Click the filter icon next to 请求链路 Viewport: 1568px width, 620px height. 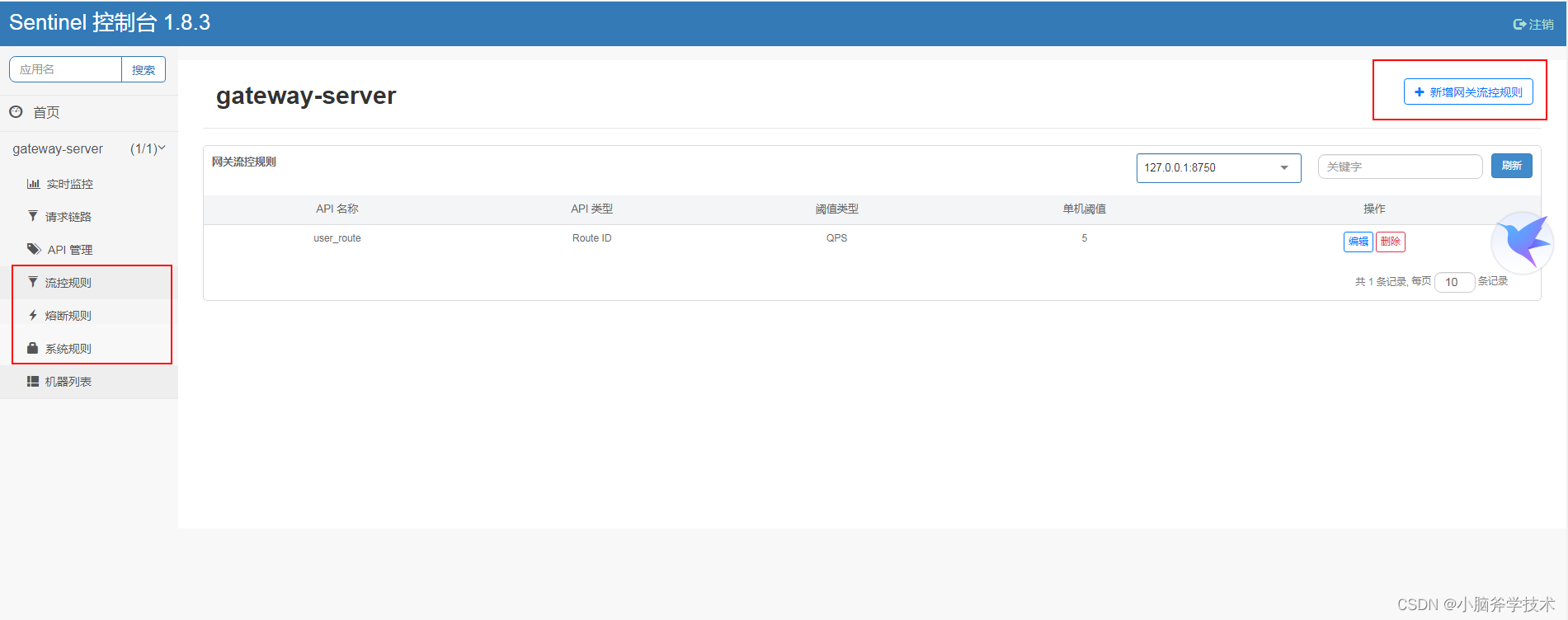click(x=33, y=216)
